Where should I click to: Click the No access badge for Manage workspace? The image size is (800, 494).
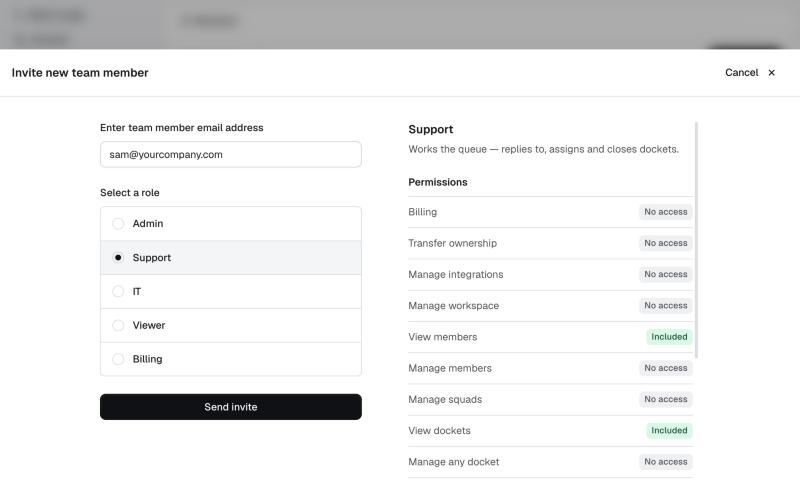[665, 305]
